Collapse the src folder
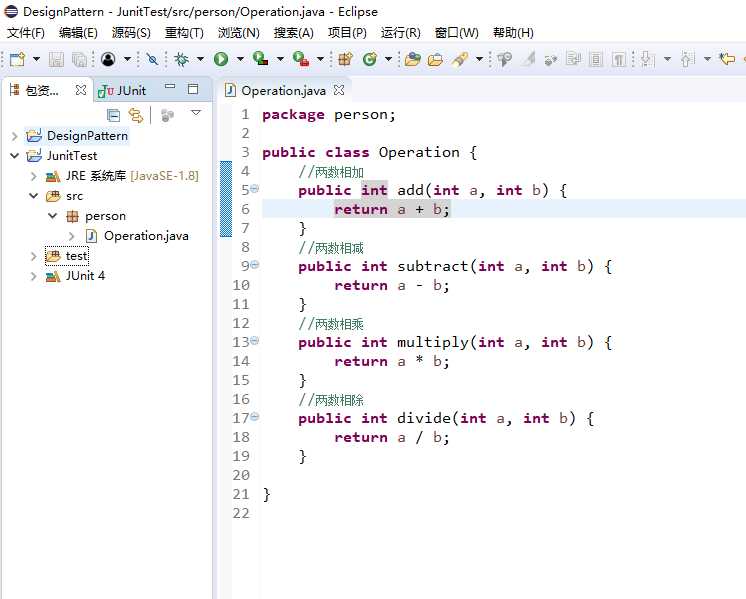 [34, 196]
